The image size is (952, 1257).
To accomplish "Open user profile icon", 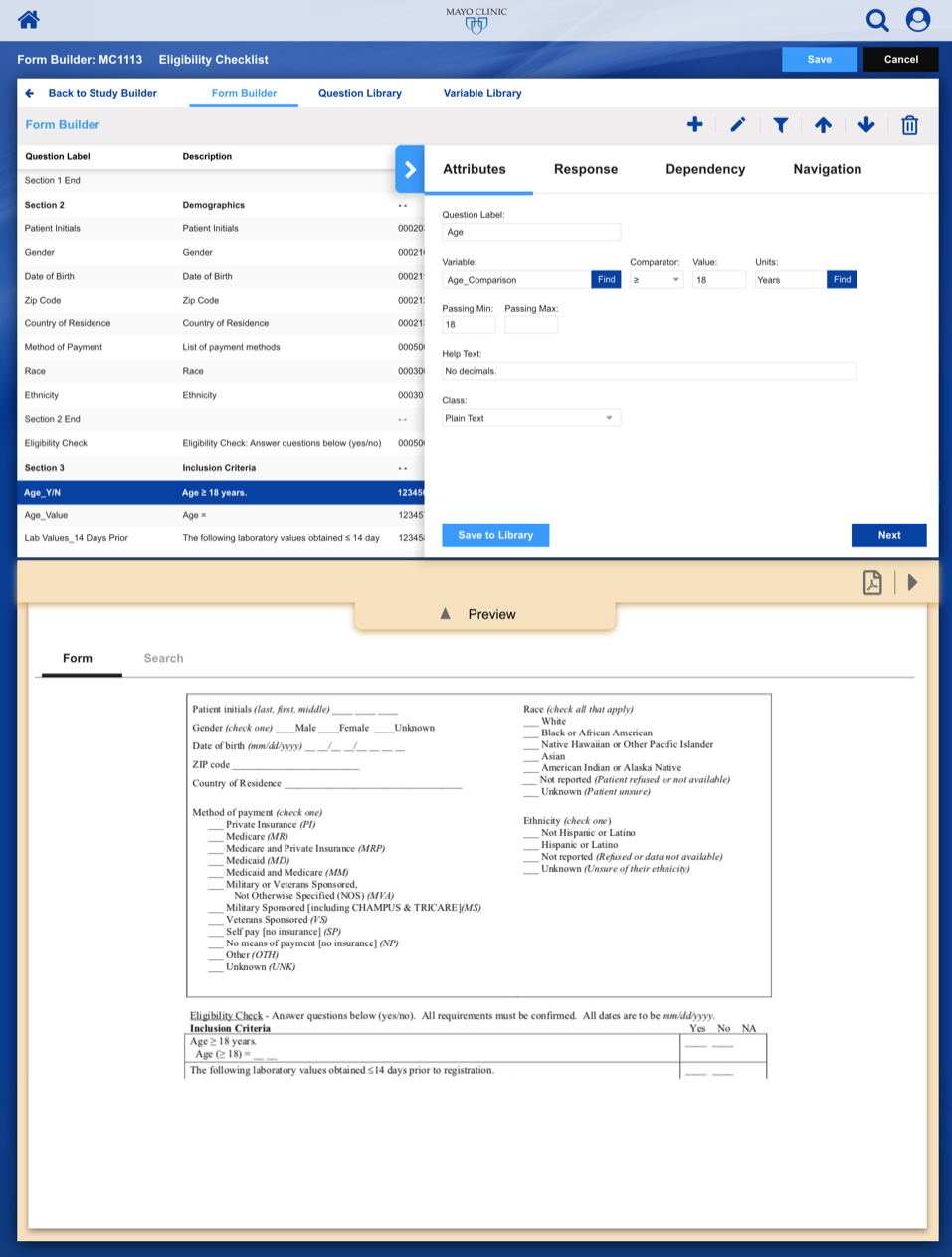I will coord(918,20).
